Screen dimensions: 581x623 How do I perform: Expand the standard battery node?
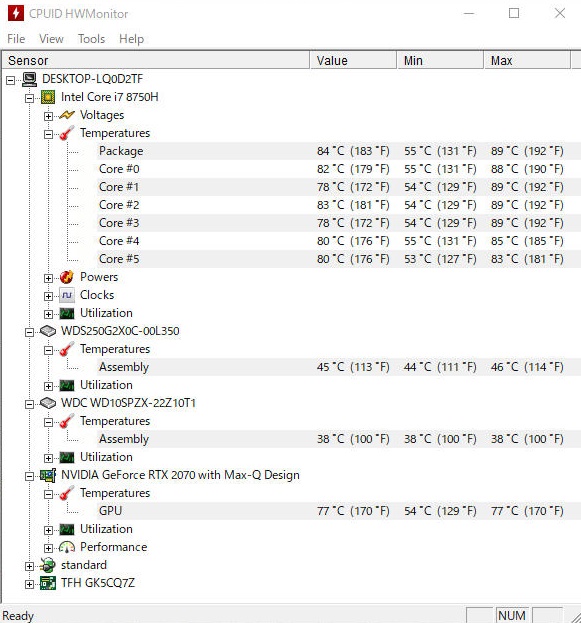click(29, 566)
